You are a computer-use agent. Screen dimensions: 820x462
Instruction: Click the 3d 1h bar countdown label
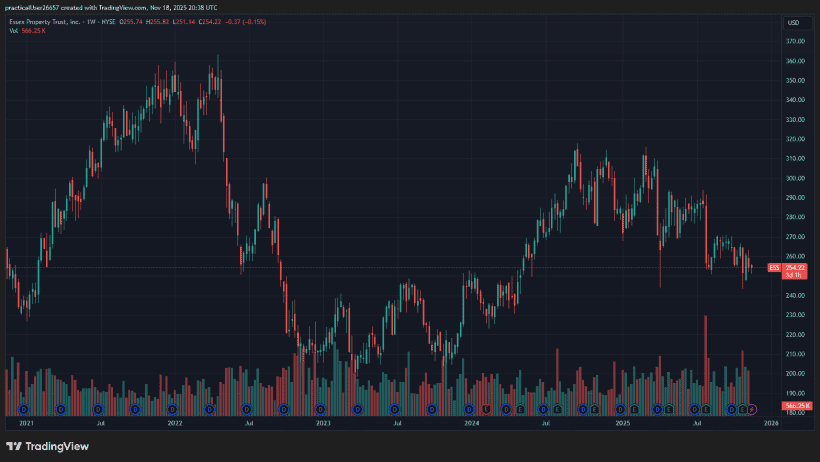(x=795, y=275)
